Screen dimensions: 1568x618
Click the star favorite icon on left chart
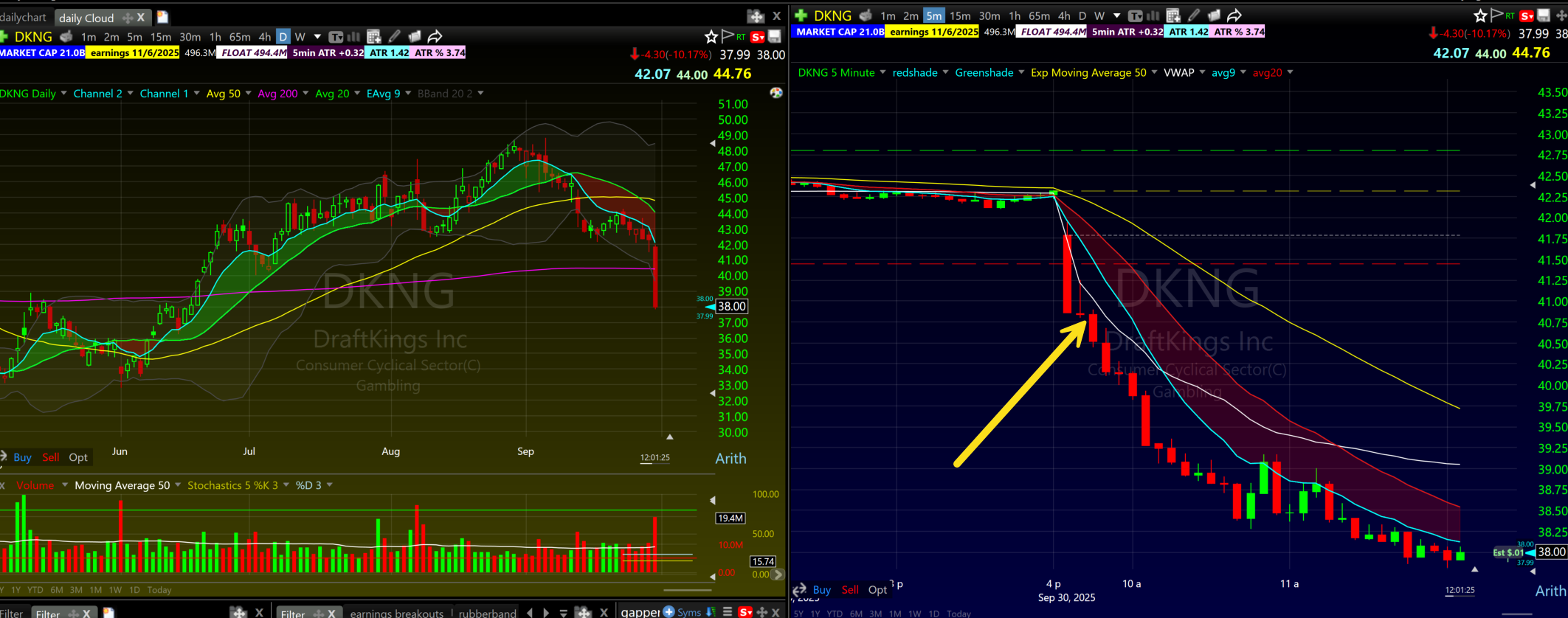point(711,36)
